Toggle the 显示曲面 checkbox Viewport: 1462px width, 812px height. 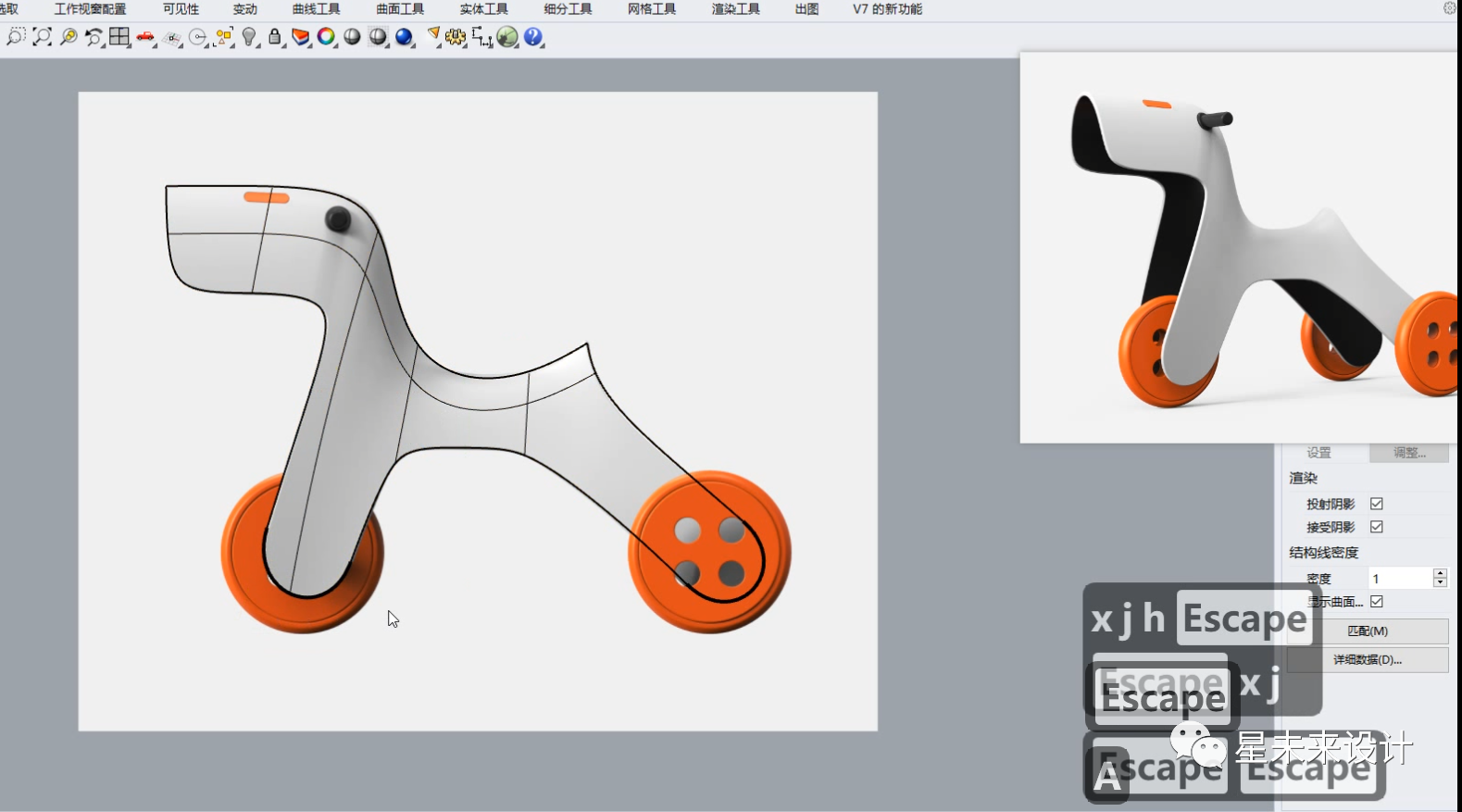[x=1377, y=602]
